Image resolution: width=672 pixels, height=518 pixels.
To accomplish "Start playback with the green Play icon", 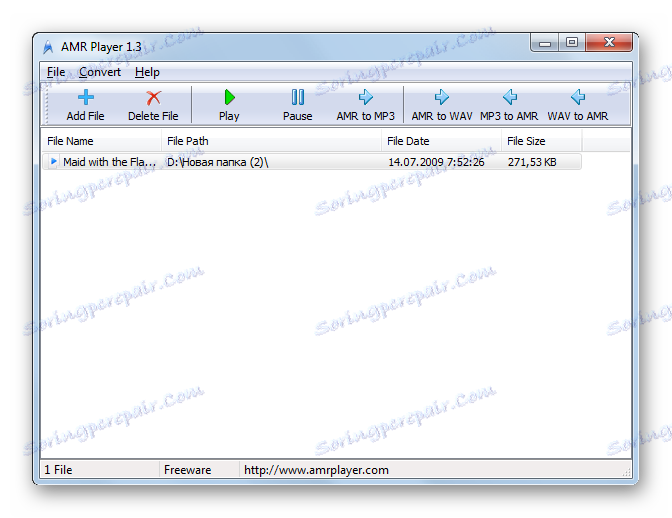I will [229, 97].
